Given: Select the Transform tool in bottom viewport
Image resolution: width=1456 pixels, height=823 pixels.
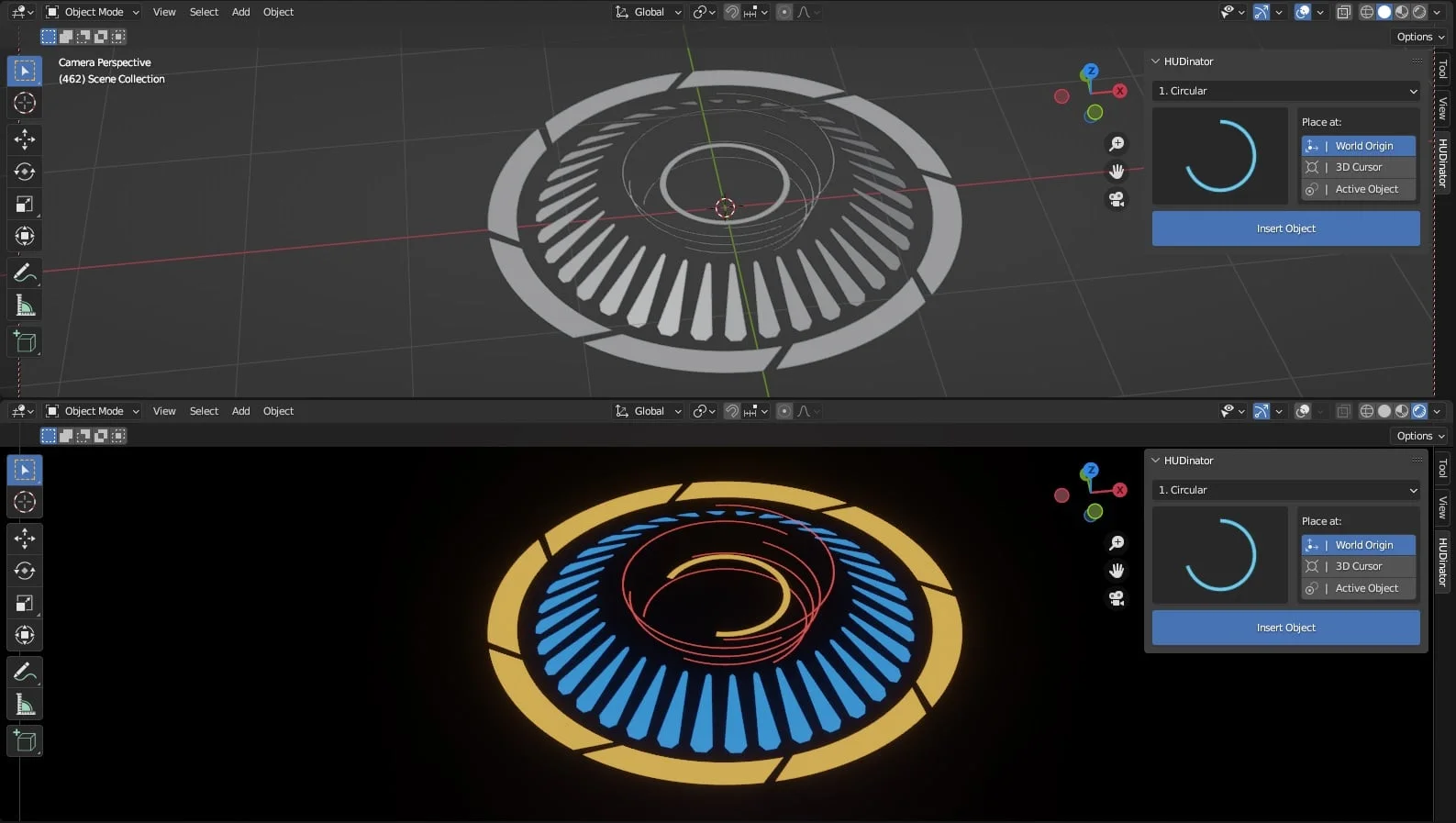Looking at the screenshot, I should pos(25,635).
